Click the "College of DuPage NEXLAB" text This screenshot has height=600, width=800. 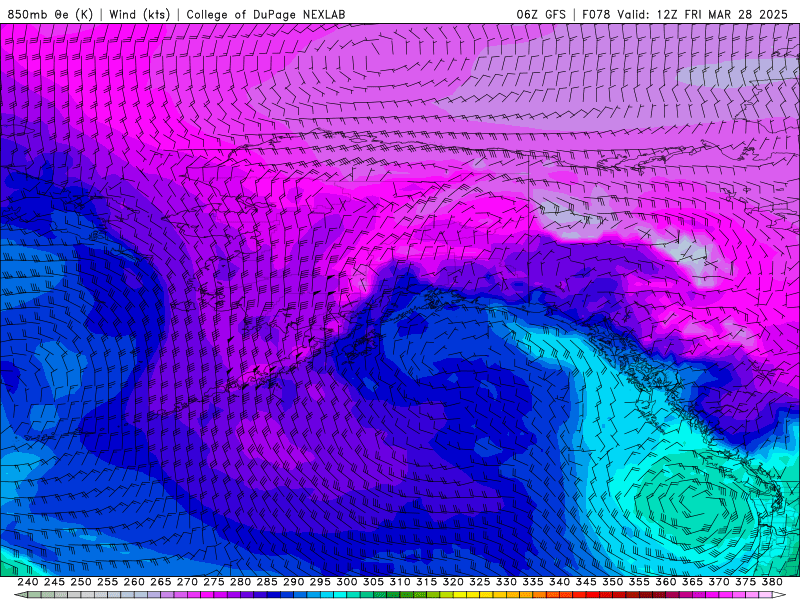tap(266, 14)
